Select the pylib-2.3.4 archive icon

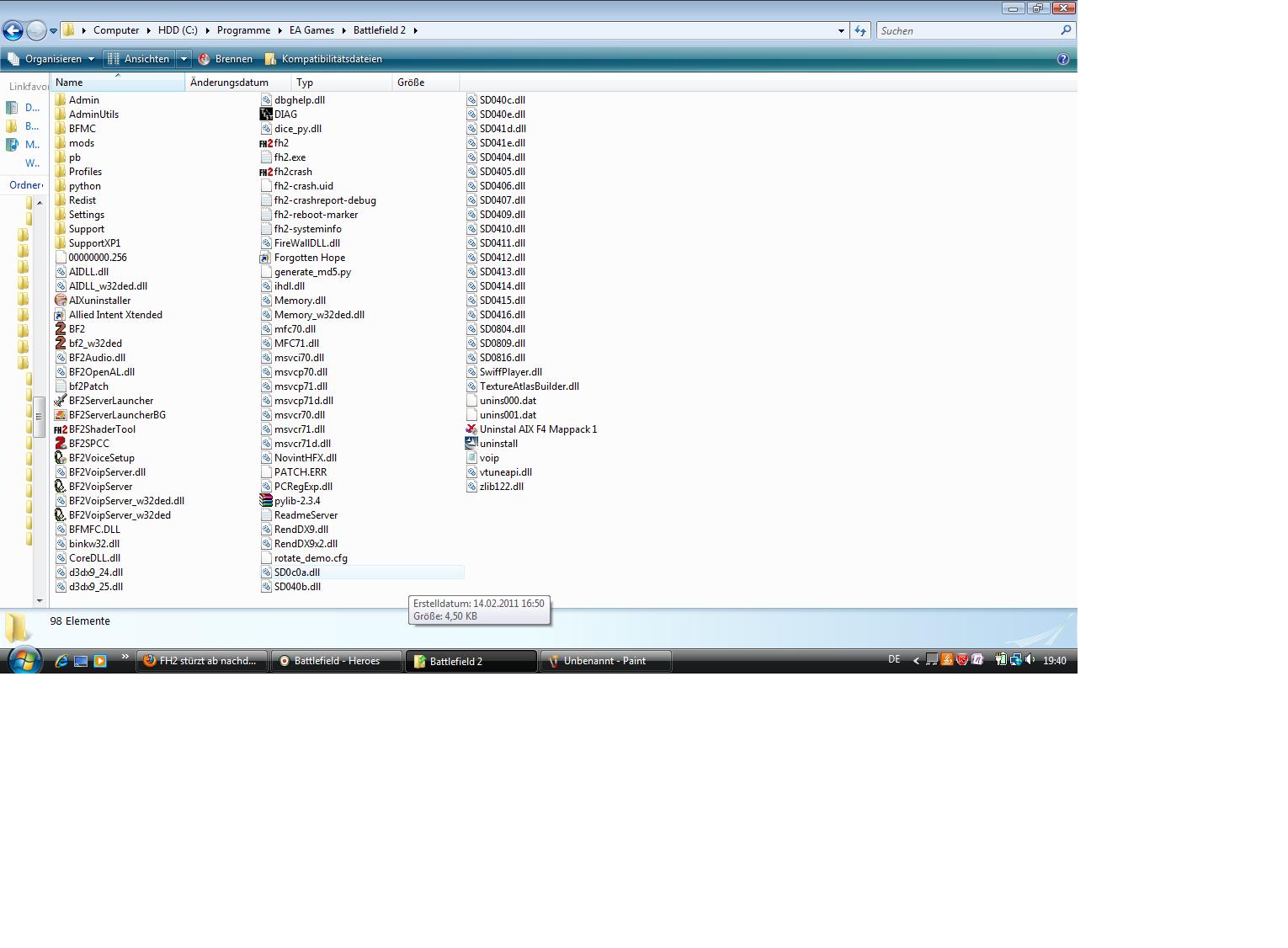pos(266,501)
